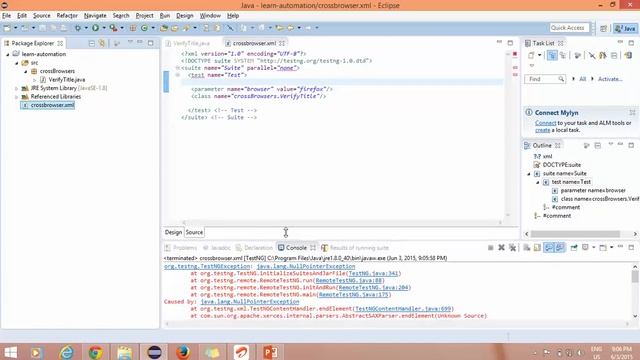Collapse the test name=Test outline node
Image resolution: width=640 pixels, height=360 pixels.
tap(538, 182)
